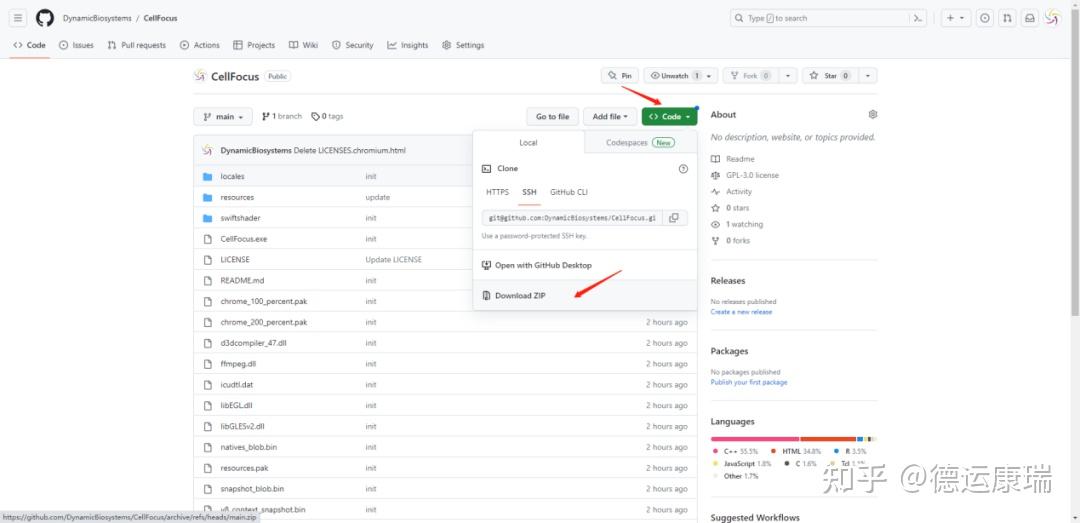Expand the Unwatch dropdown arrow
Image resolution: width=1080 pixels, height=523 pixels.
(x=710, y=76)
